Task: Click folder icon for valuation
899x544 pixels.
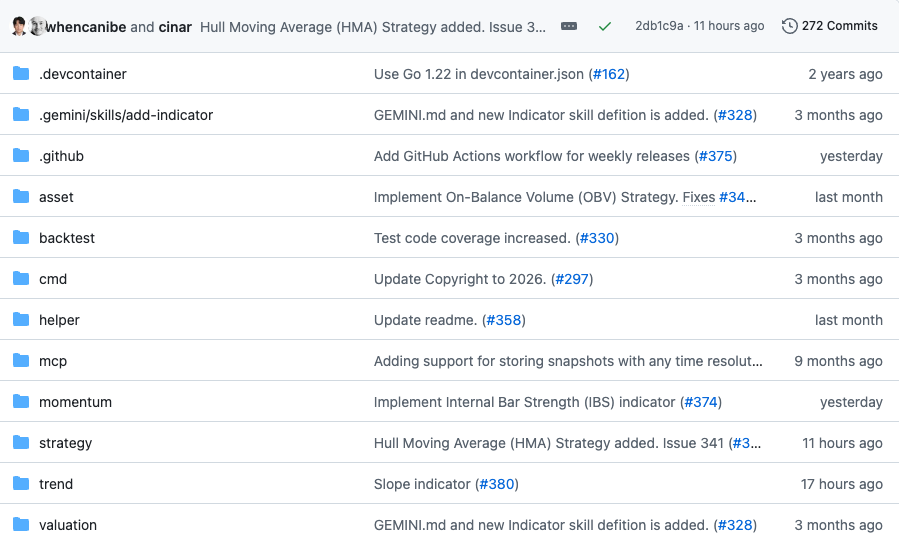Action: click(21, 525)
